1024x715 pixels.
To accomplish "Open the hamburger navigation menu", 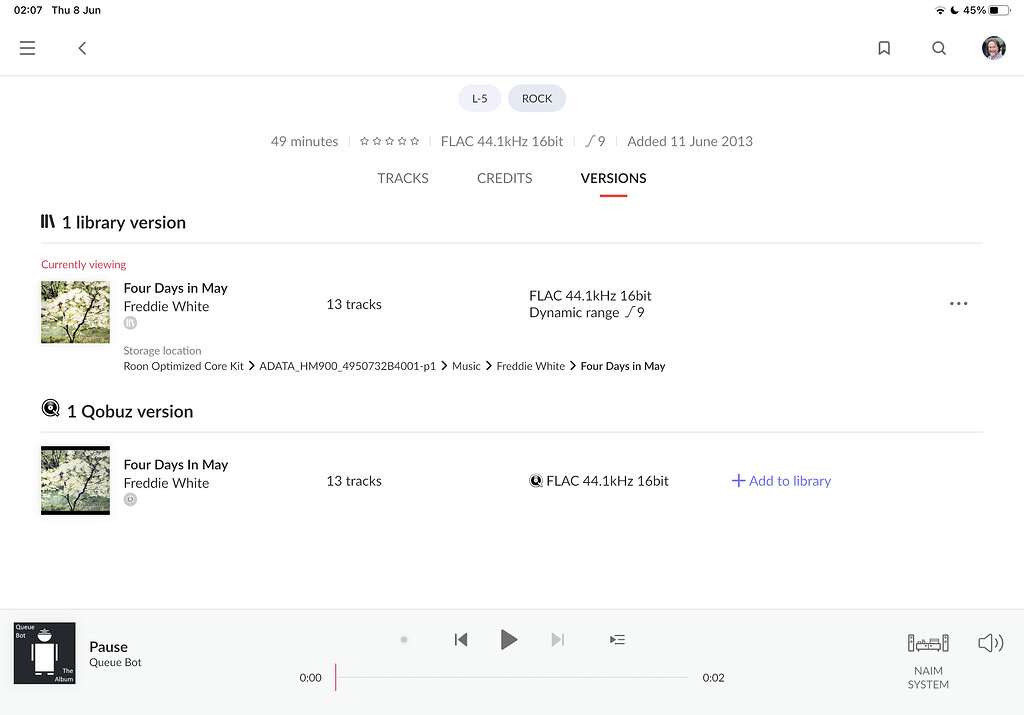I will 27,47.
